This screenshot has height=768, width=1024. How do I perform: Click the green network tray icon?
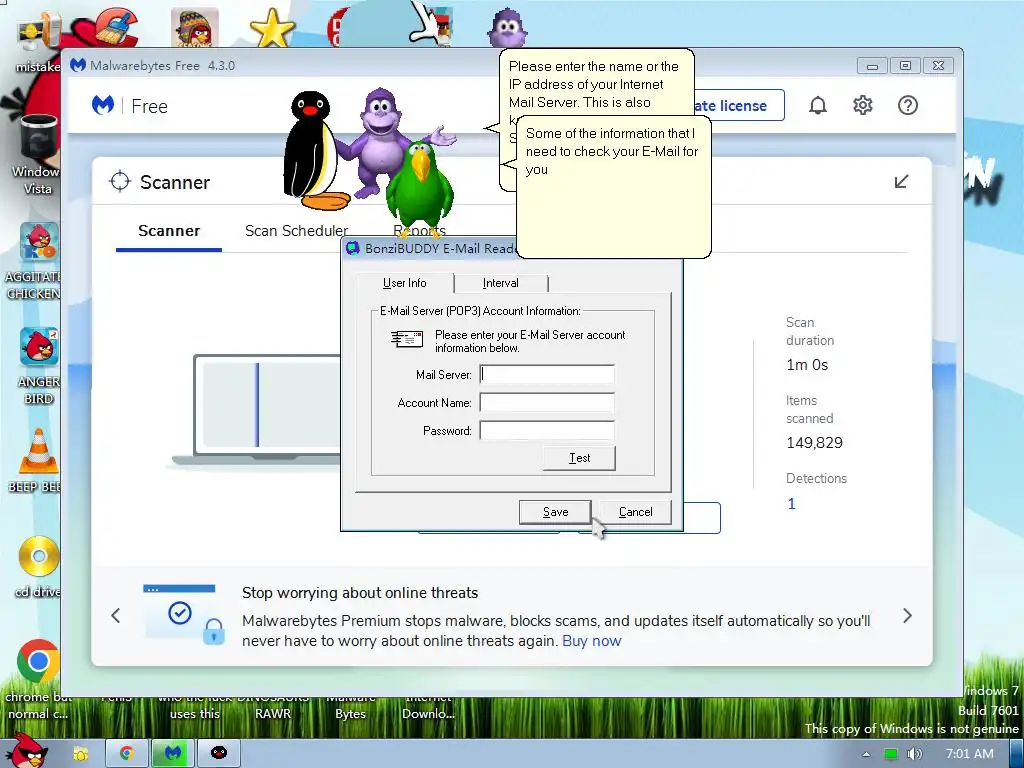point(890,754)
